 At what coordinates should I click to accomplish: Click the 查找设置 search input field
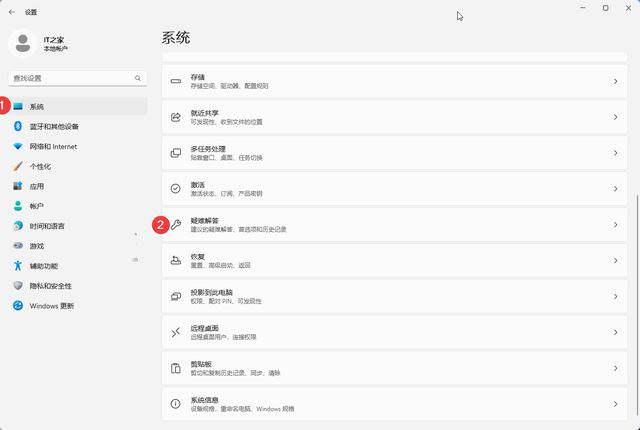[70, 77]
